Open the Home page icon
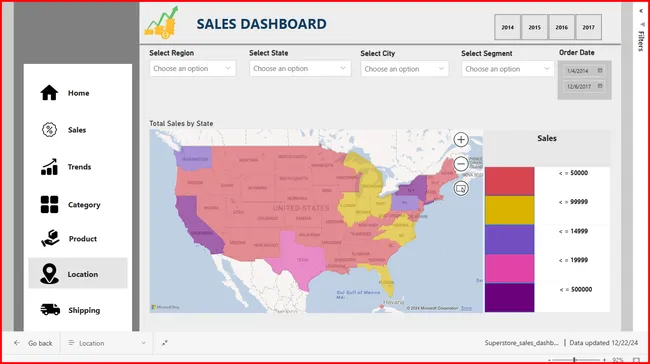Image resolution: width=650 pixels, height=364 pixels. point(49,92)
